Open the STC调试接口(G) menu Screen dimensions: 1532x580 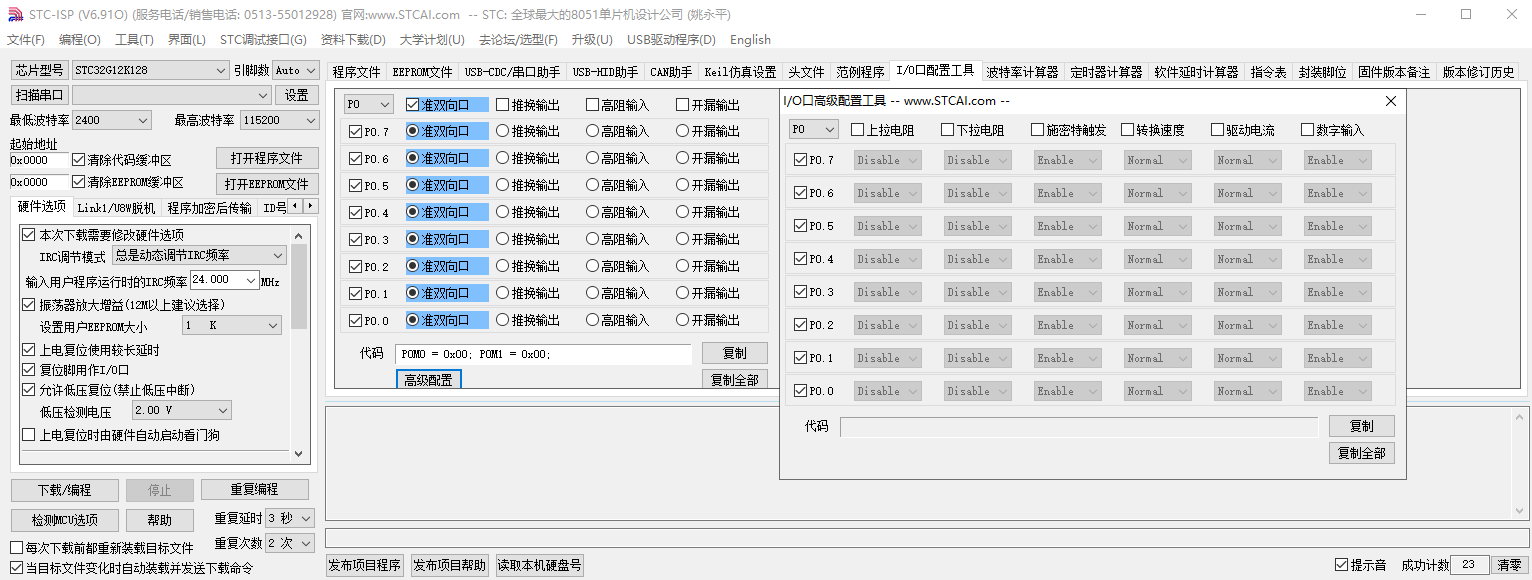coord(263,40)
